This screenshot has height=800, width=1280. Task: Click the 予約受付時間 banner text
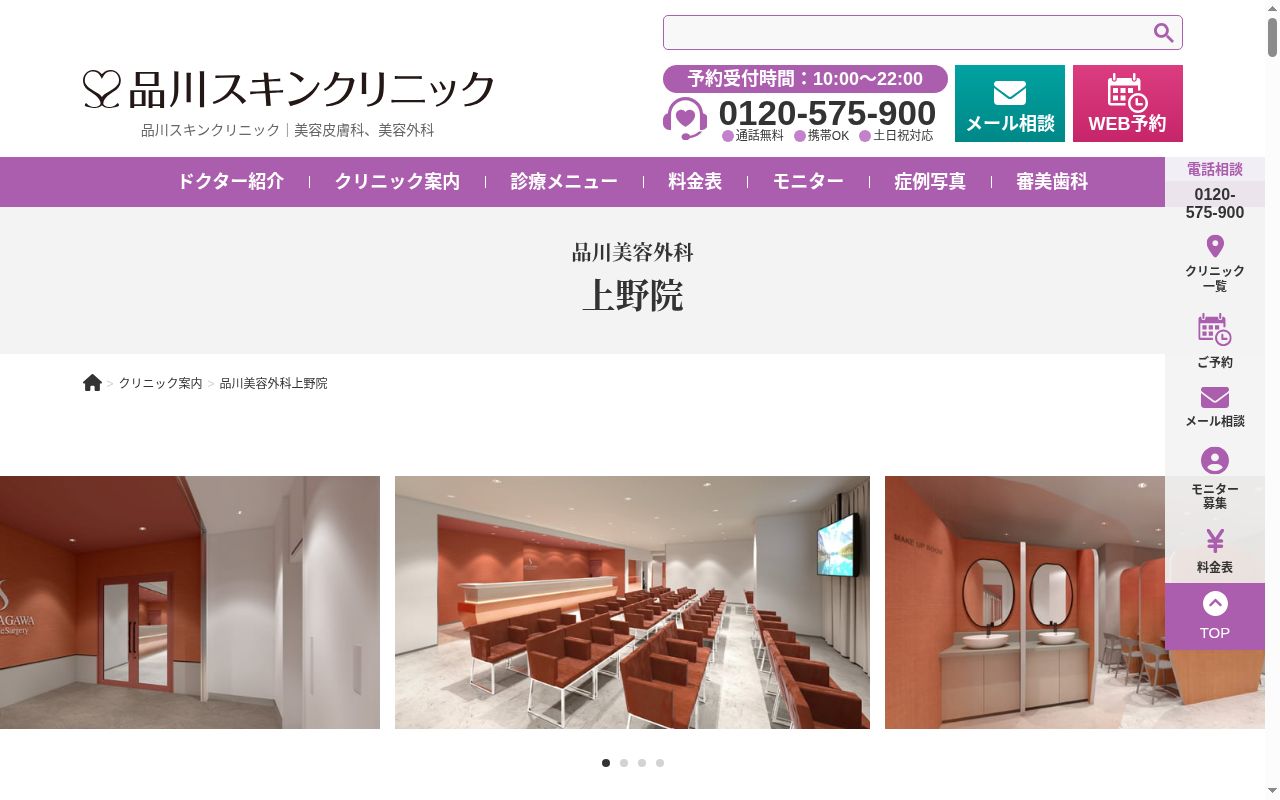tap(805, 79)
